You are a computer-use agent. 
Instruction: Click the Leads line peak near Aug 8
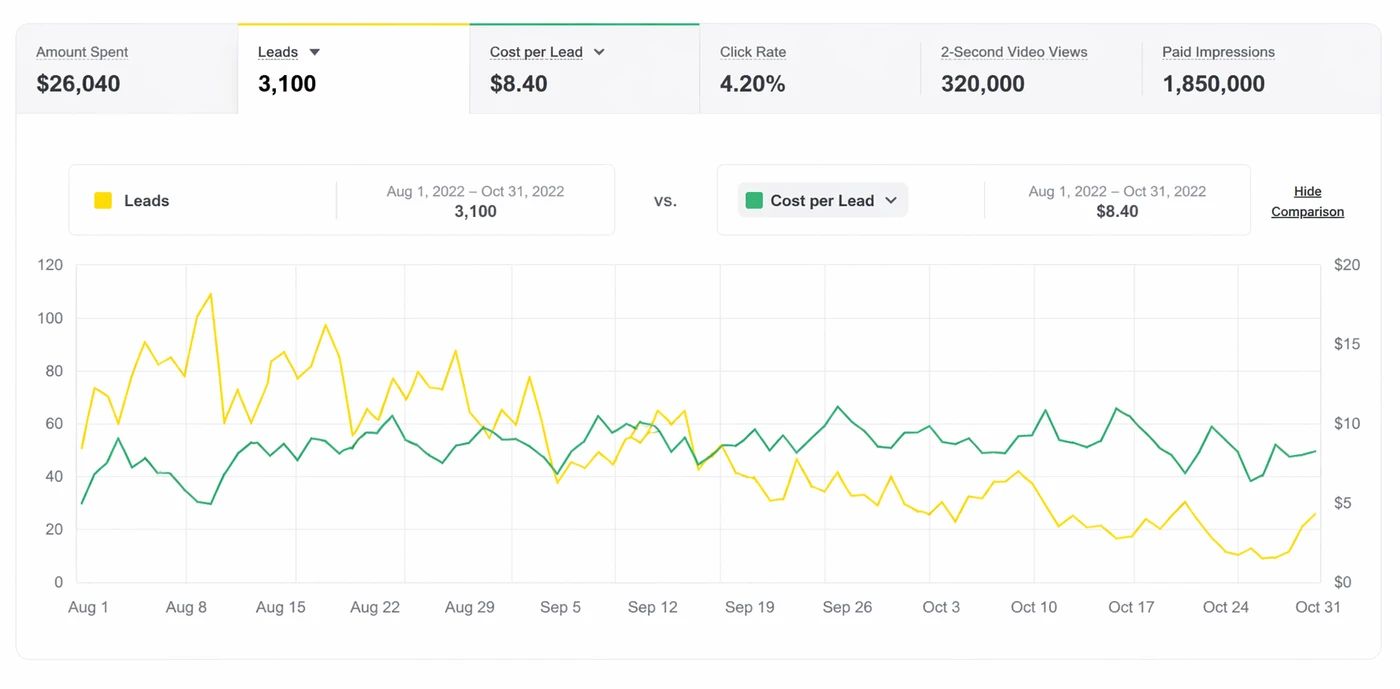[210, 294]
